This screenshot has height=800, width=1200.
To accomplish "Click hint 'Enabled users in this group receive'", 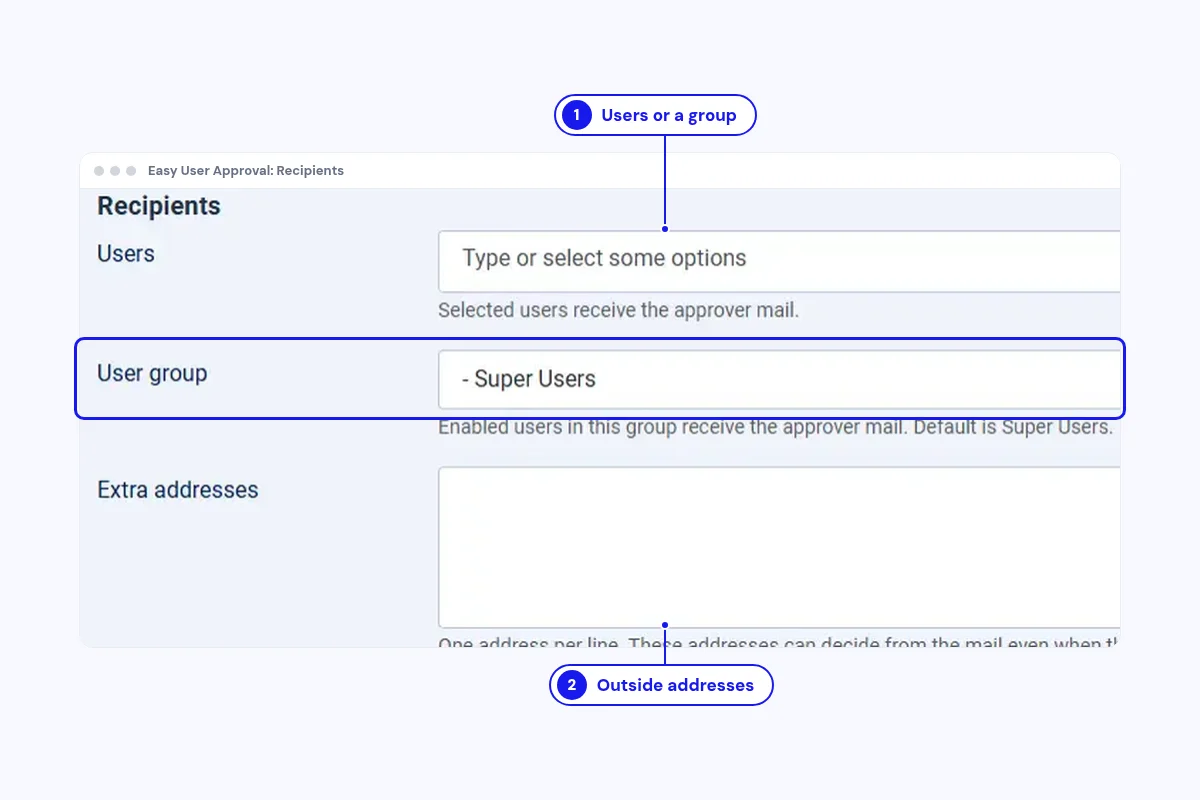I will 775,427.
